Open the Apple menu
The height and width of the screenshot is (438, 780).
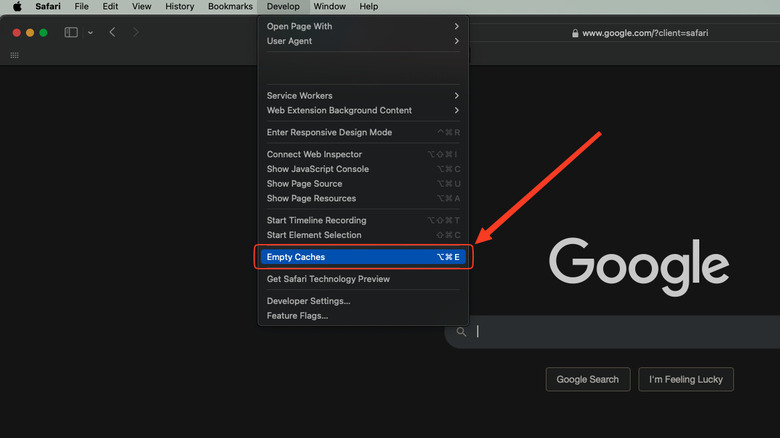[17, 7]
